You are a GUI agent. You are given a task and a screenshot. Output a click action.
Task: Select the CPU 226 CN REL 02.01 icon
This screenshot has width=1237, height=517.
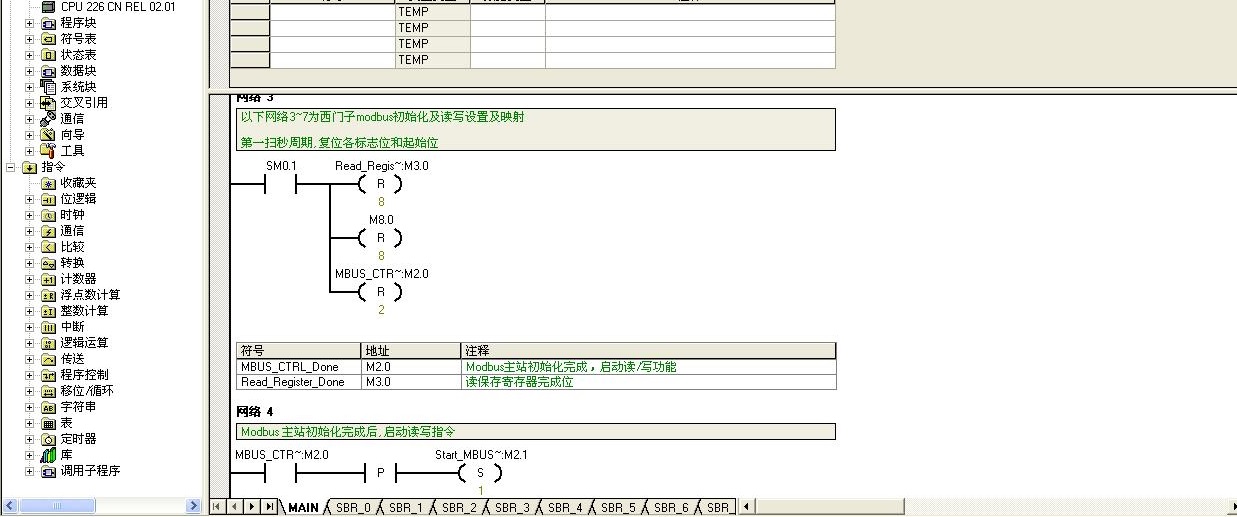click(x=48, y=6)
